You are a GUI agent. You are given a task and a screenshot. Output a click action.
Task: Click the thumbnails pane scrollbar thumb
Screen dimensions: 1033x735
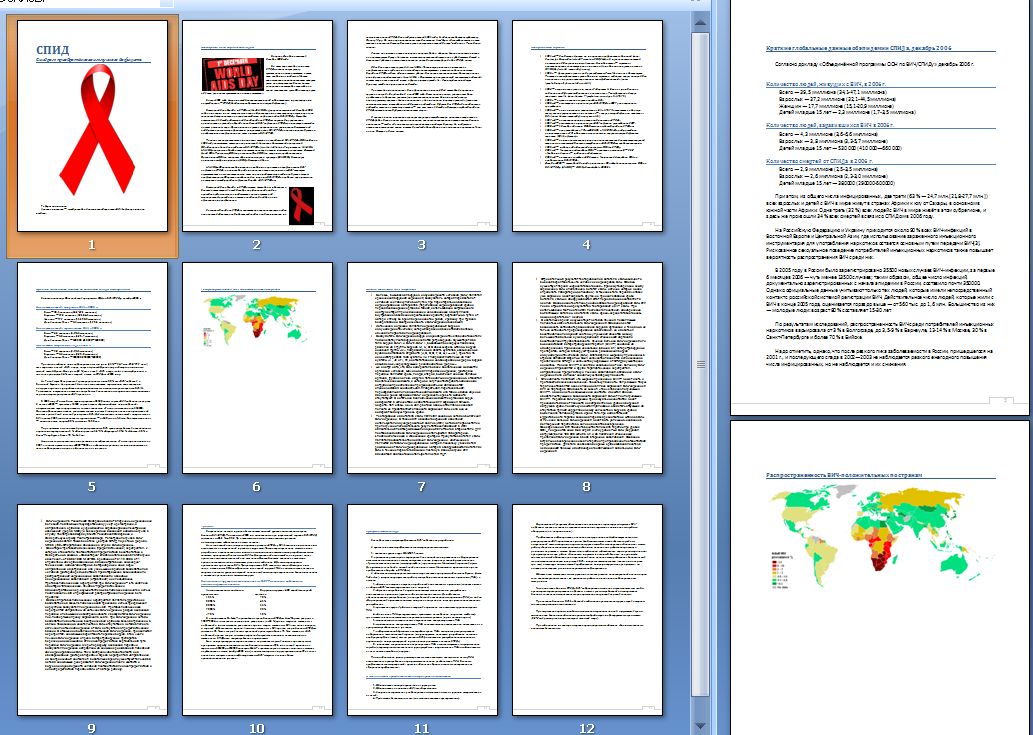(700, 364)
